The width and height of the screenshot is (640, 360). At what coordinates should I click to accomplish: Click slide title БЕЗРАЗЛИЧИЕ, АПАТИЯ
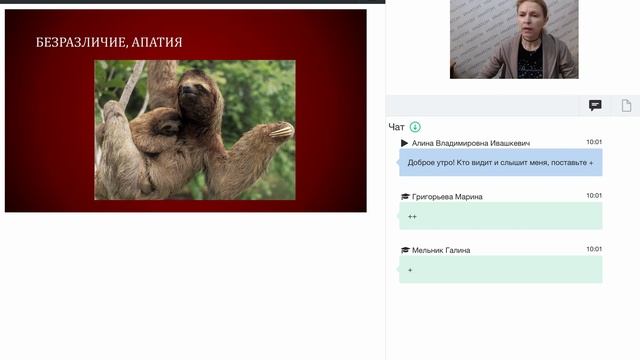click(109, 42)
